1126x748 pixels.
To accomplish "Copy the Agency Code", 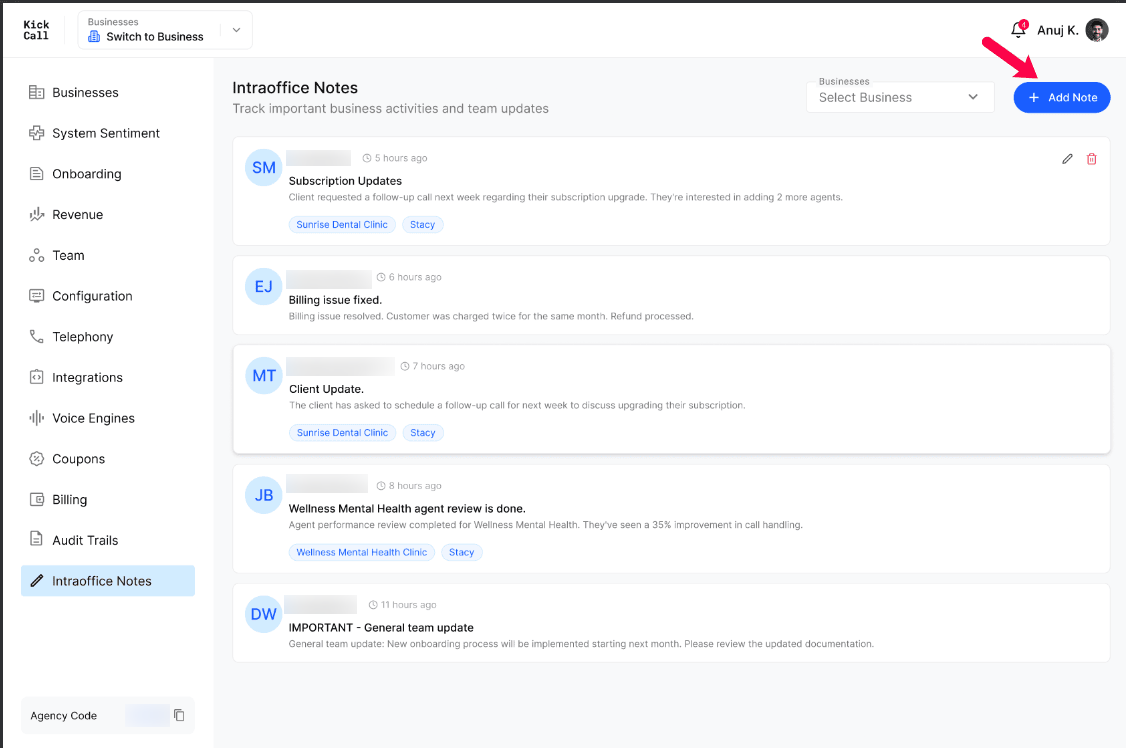I will pyautogui.click(x=179, y=715).
